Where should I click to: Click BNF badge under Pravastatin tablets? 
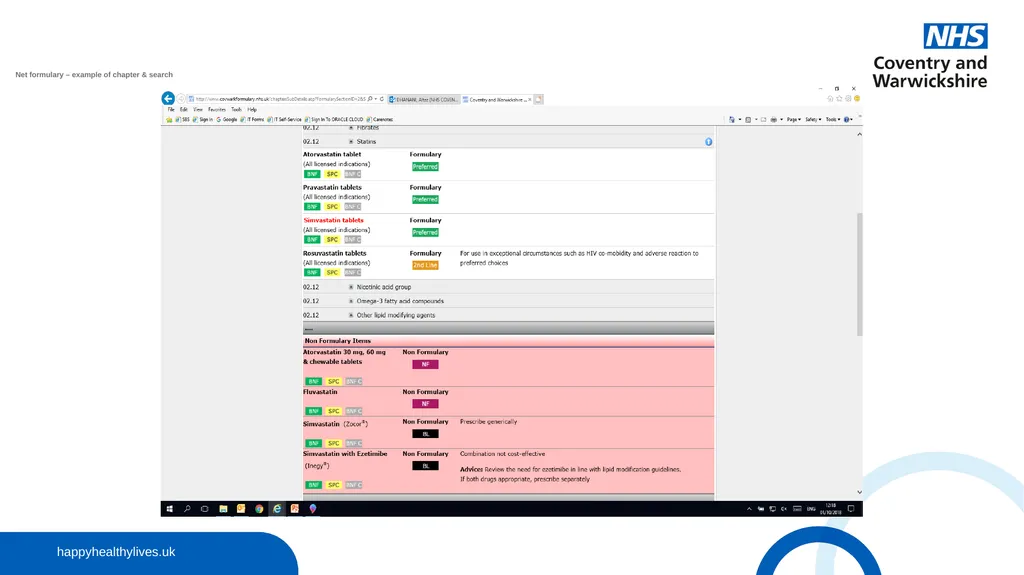coord(312,206)
